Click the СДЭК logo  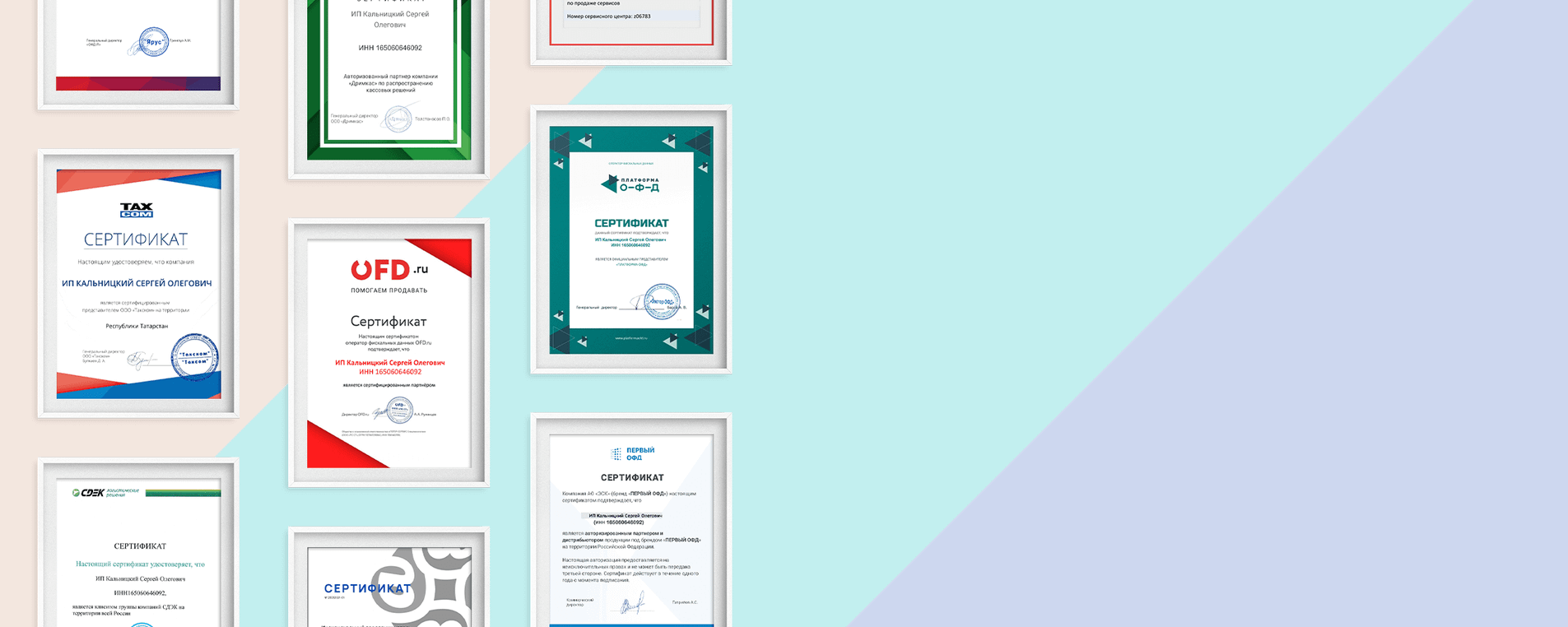[105, 492]
